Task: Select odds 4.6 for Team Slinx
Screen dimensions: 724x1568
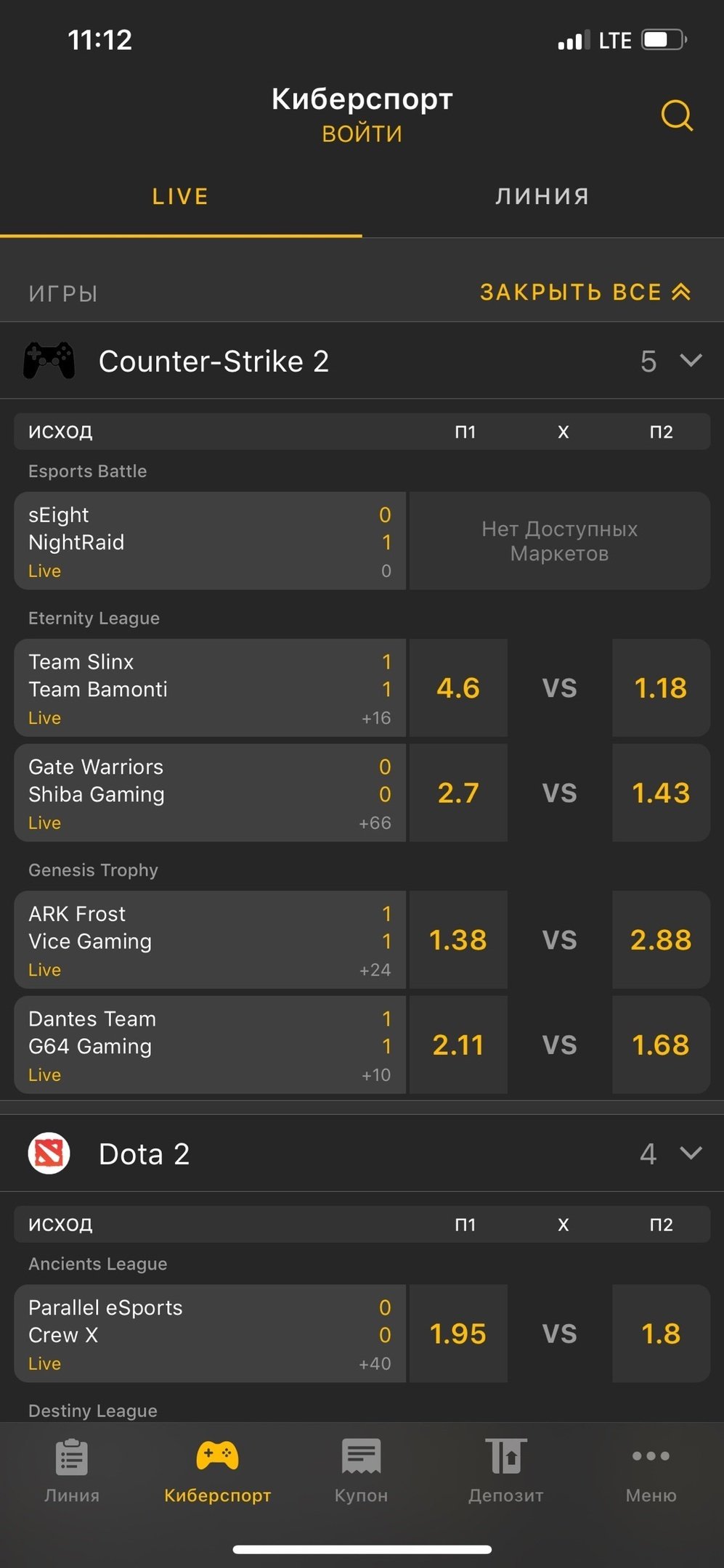Action: click(x=458, y=687)
